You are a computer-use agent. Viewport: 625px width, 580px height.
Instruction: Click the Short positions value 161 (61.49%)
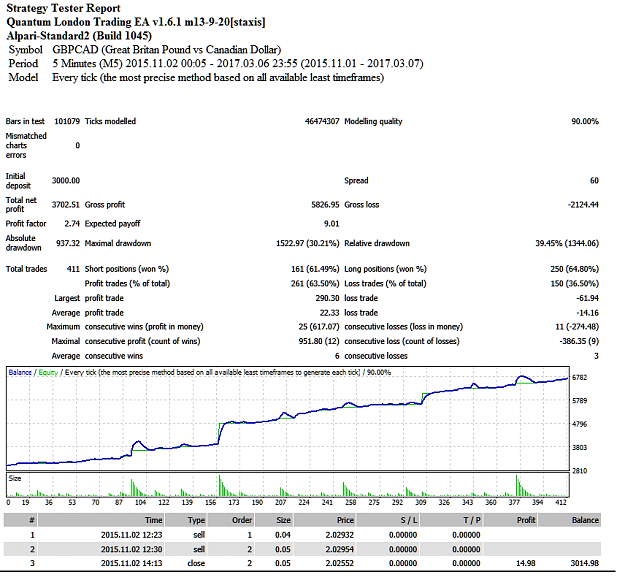[315, 269]
